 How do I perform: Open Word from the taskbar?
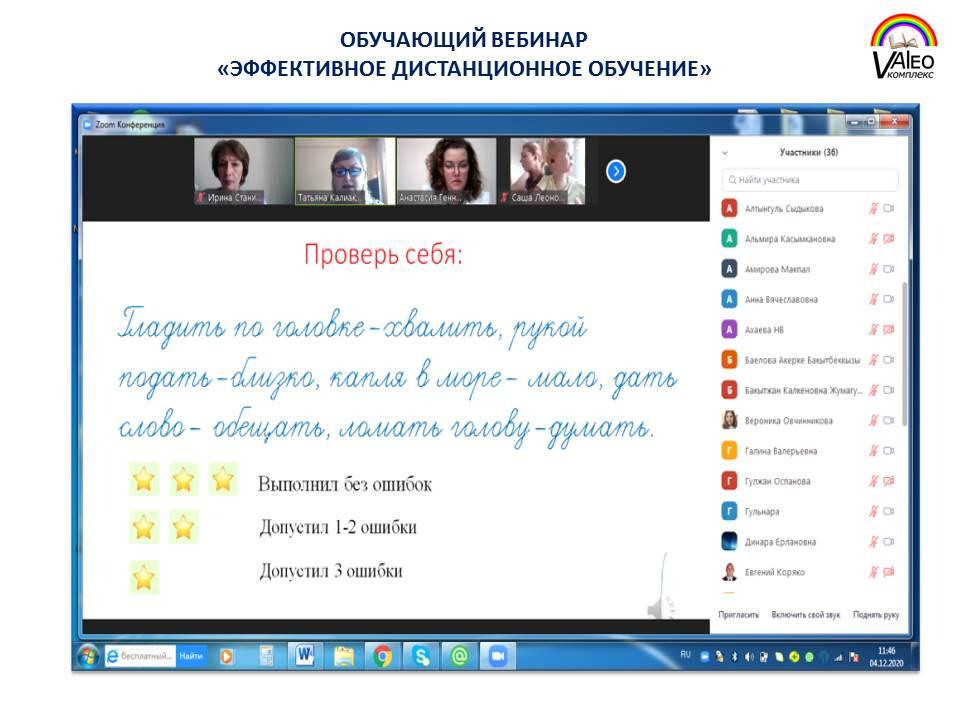tap(304, 656)
